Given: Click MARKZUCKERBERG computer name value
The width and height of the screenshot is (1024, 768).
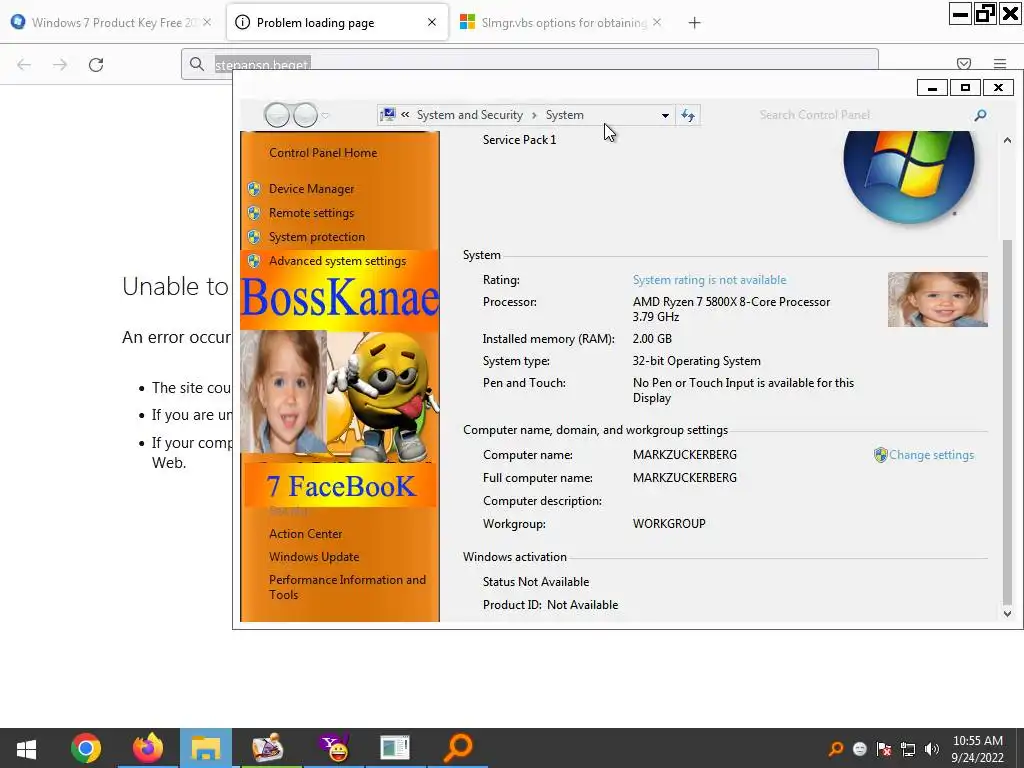Looking at the screenshot, I should pyautogui.click(x=684, y=455).
